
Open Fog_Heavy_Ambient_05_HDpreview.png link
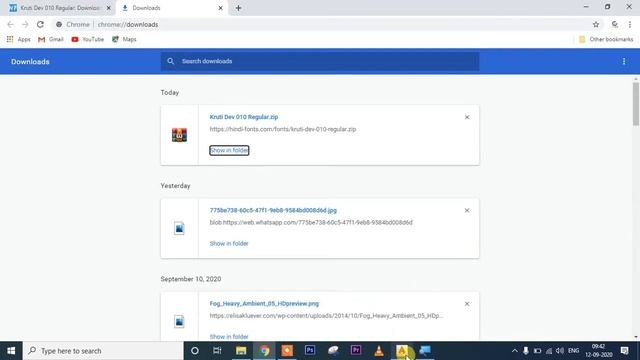[x=264, y=304]
